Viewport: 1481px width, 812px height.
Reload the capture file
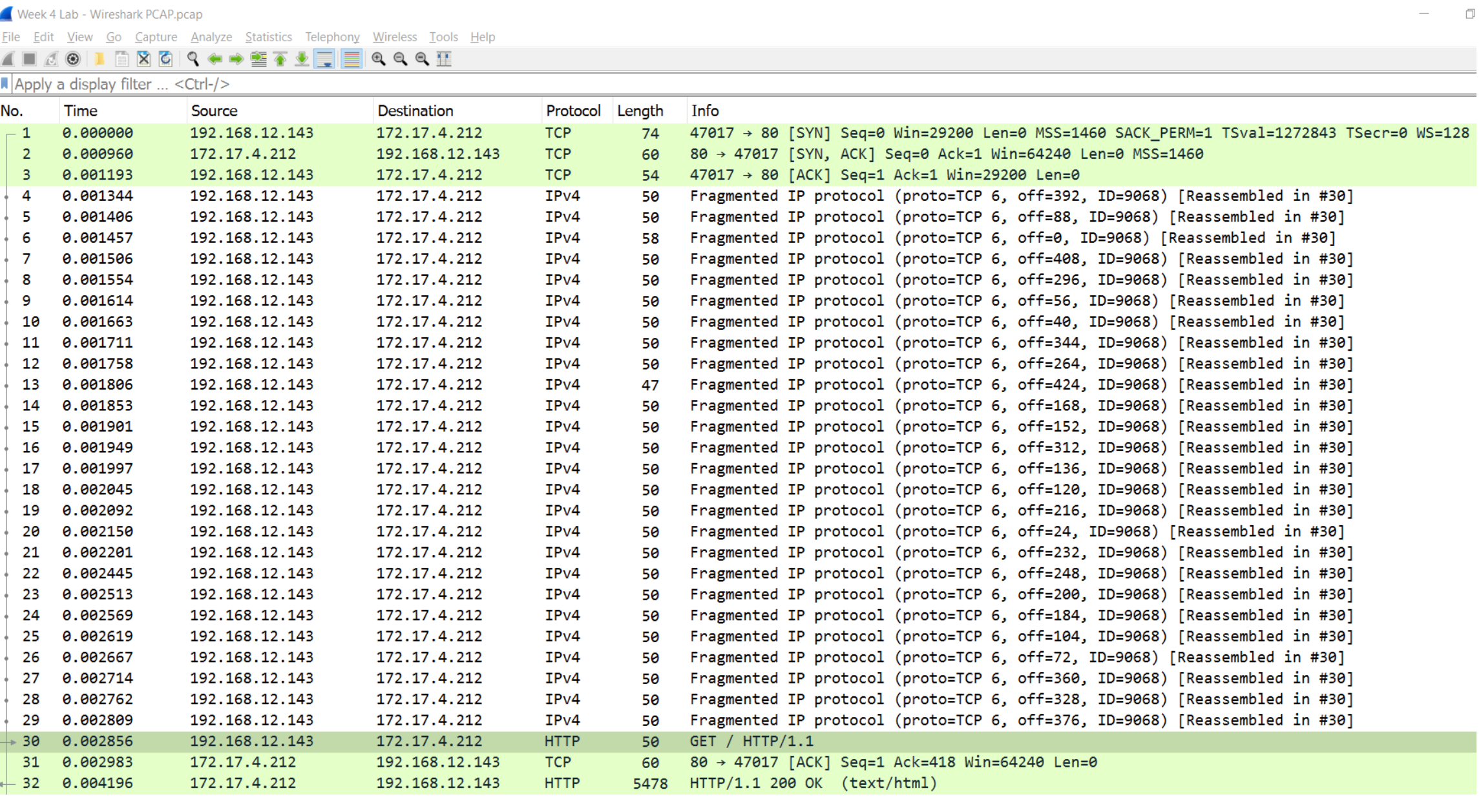click(x=166, y=59)
